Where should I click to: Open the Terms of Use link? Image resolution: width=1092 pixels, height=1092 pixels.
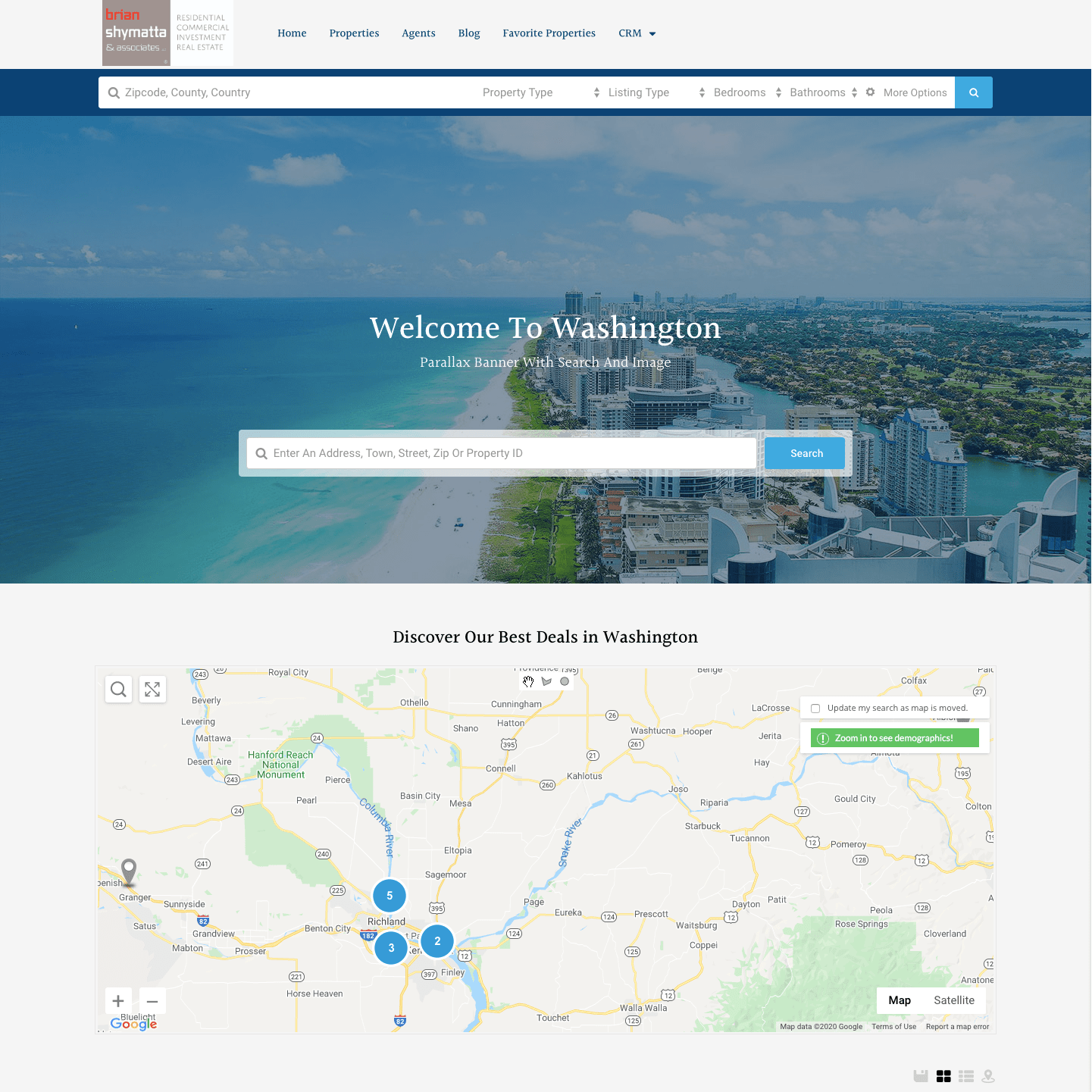[893, 1027]
